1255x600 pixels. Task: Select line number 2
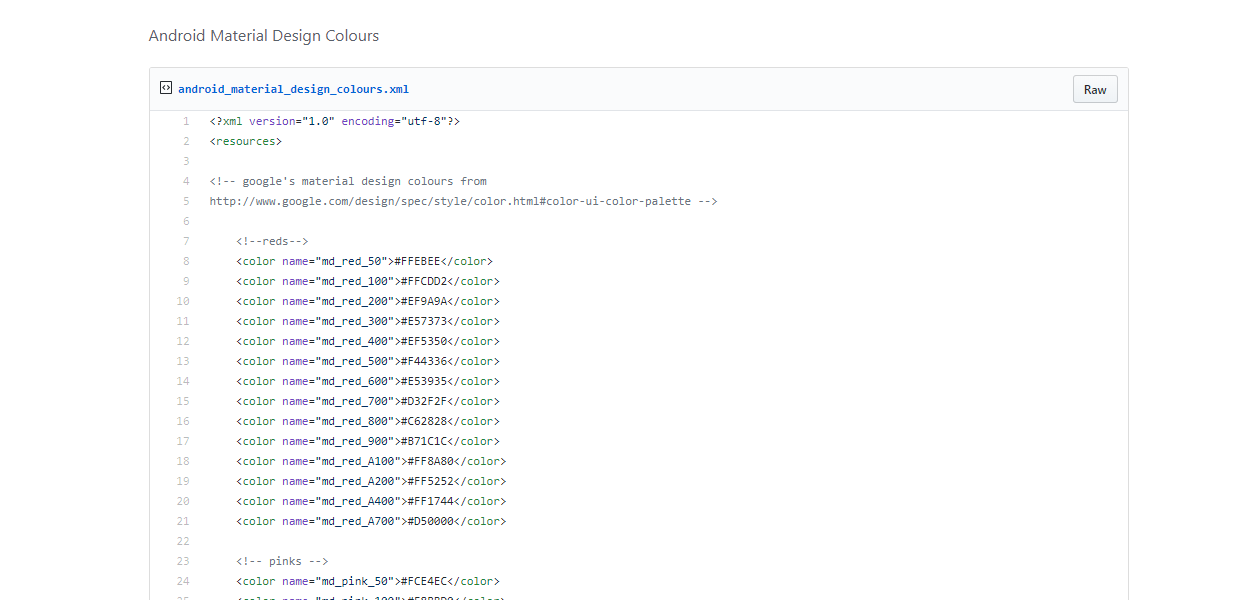click(185, 141)
